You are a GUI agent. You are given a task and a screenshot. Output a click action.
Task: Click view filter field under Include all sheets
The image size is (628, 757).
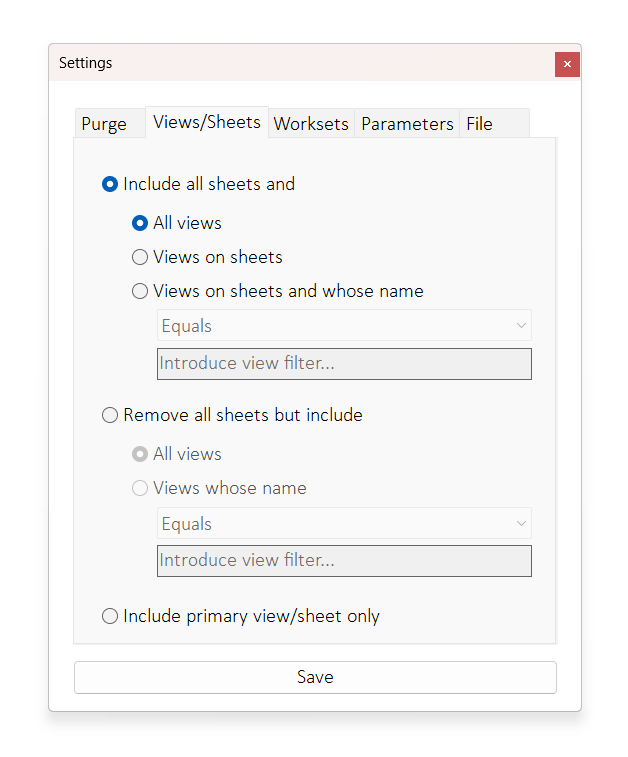[344, 363]
